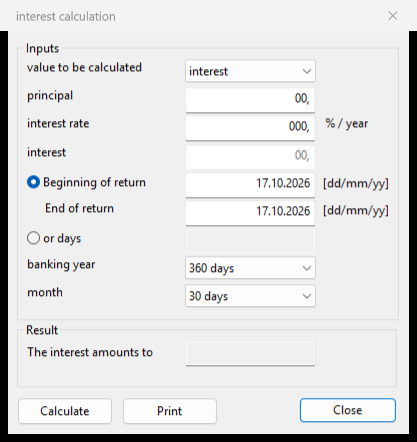Click the End of return date field
This screenshot has height=442, width=417.
point(250,212)
